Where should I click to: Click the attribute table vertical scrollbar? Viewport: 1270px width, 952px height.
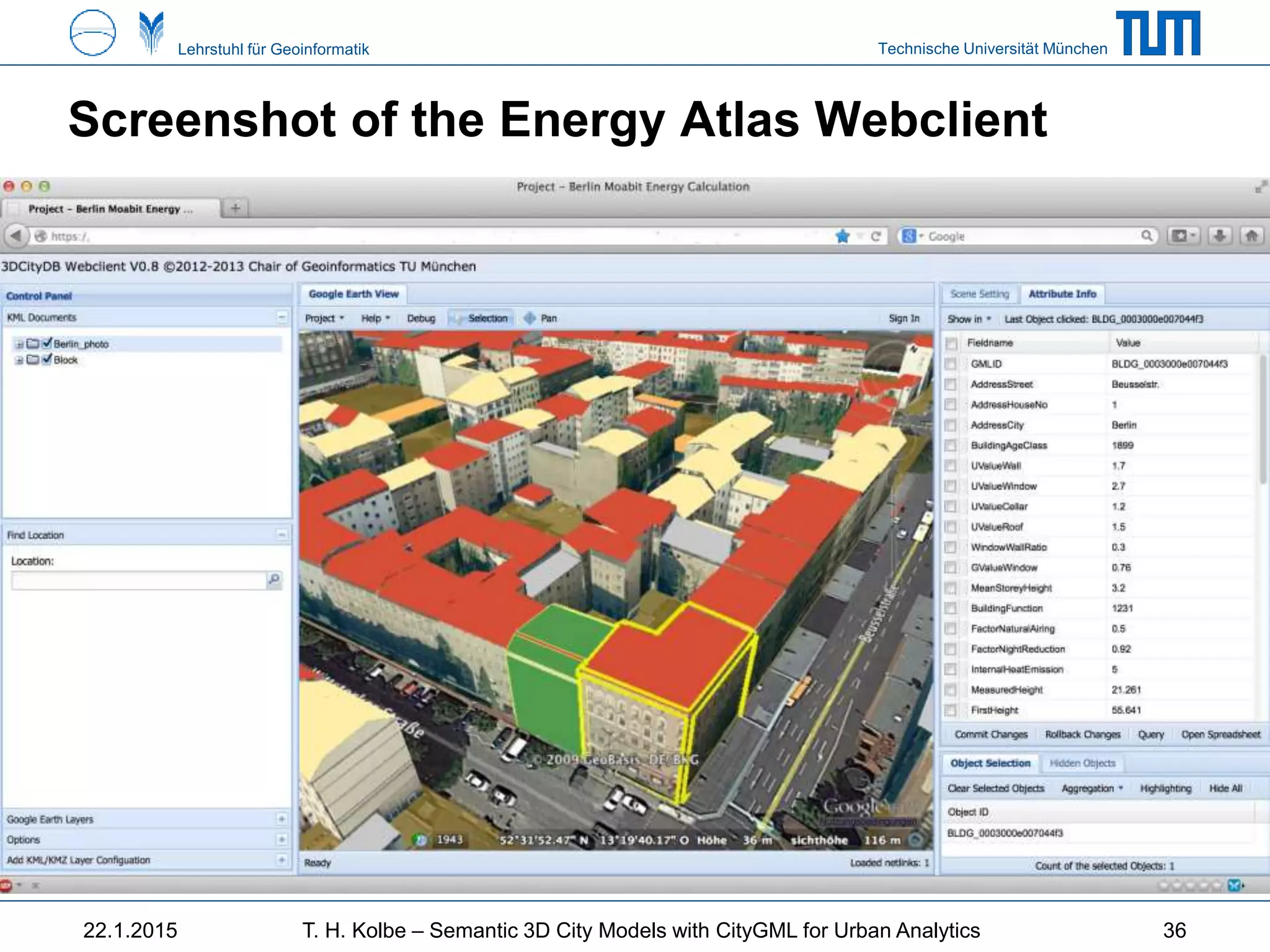[1263, 418]
